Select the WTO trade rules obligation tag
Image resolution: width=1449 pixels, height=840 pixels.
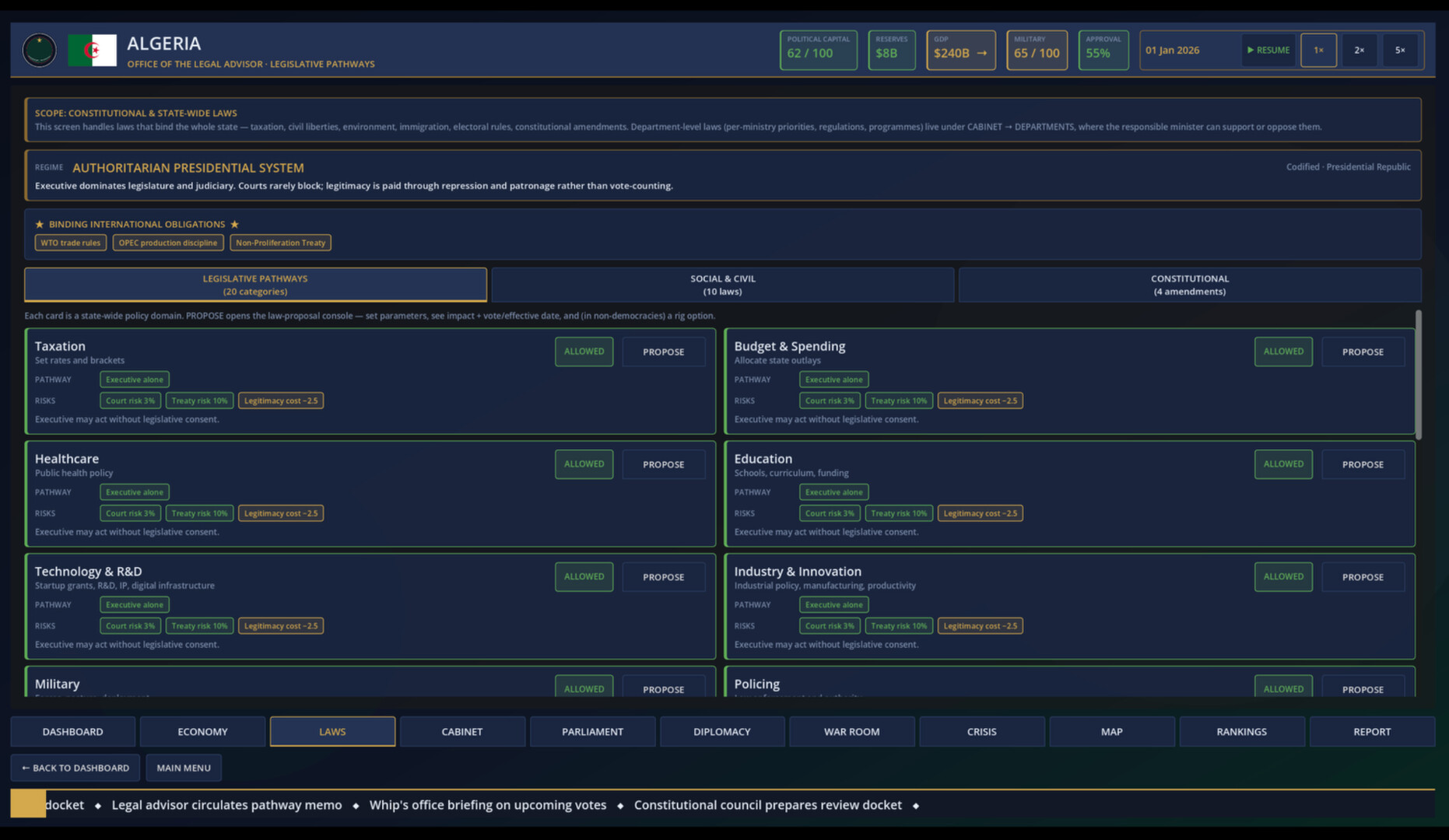click(71, 243)
